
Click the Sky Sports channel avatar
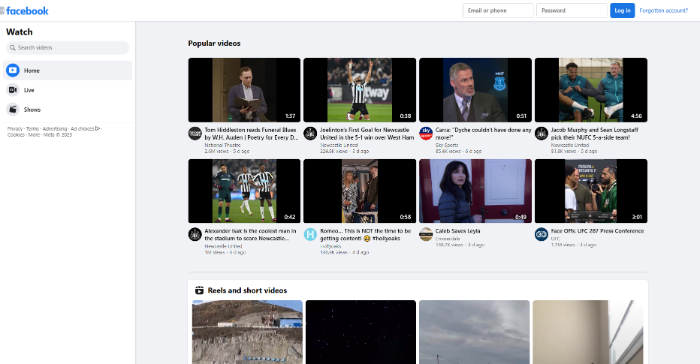(426, 133)
